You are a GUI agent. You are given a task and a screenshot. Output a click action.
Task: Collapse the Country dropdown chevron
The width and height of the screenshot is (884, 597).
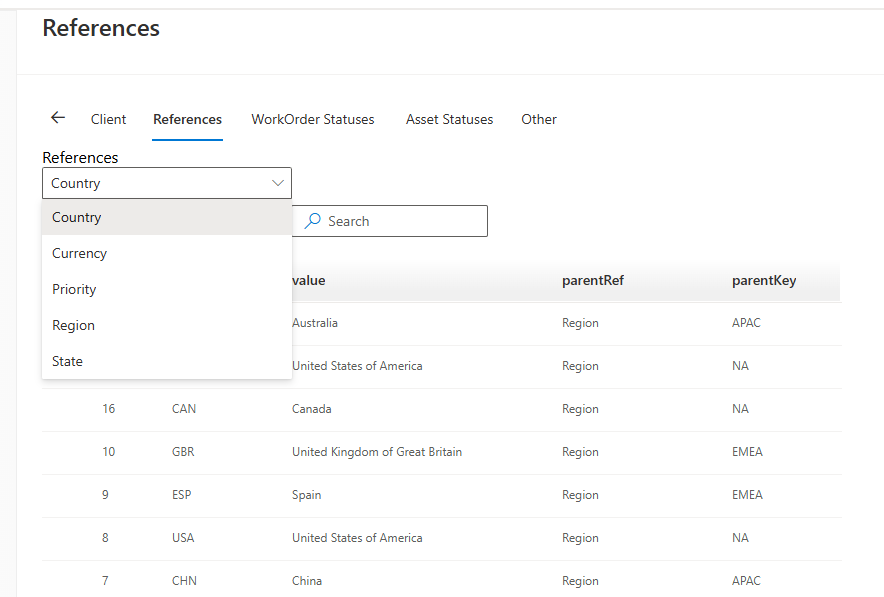277,183
